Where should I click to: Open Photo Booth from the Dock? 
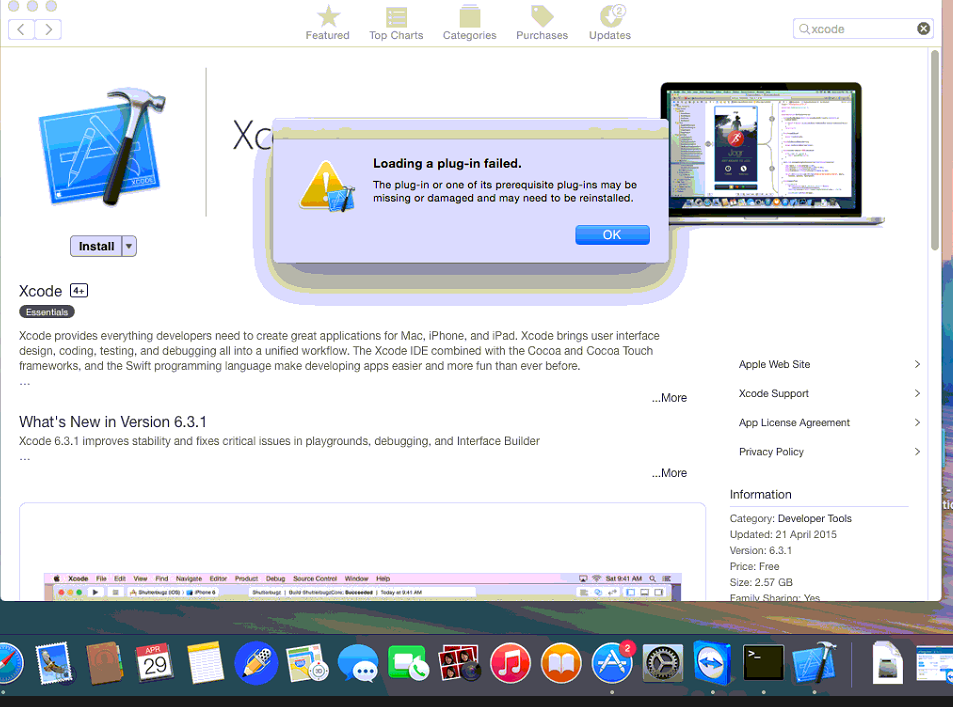coord(459,663)
